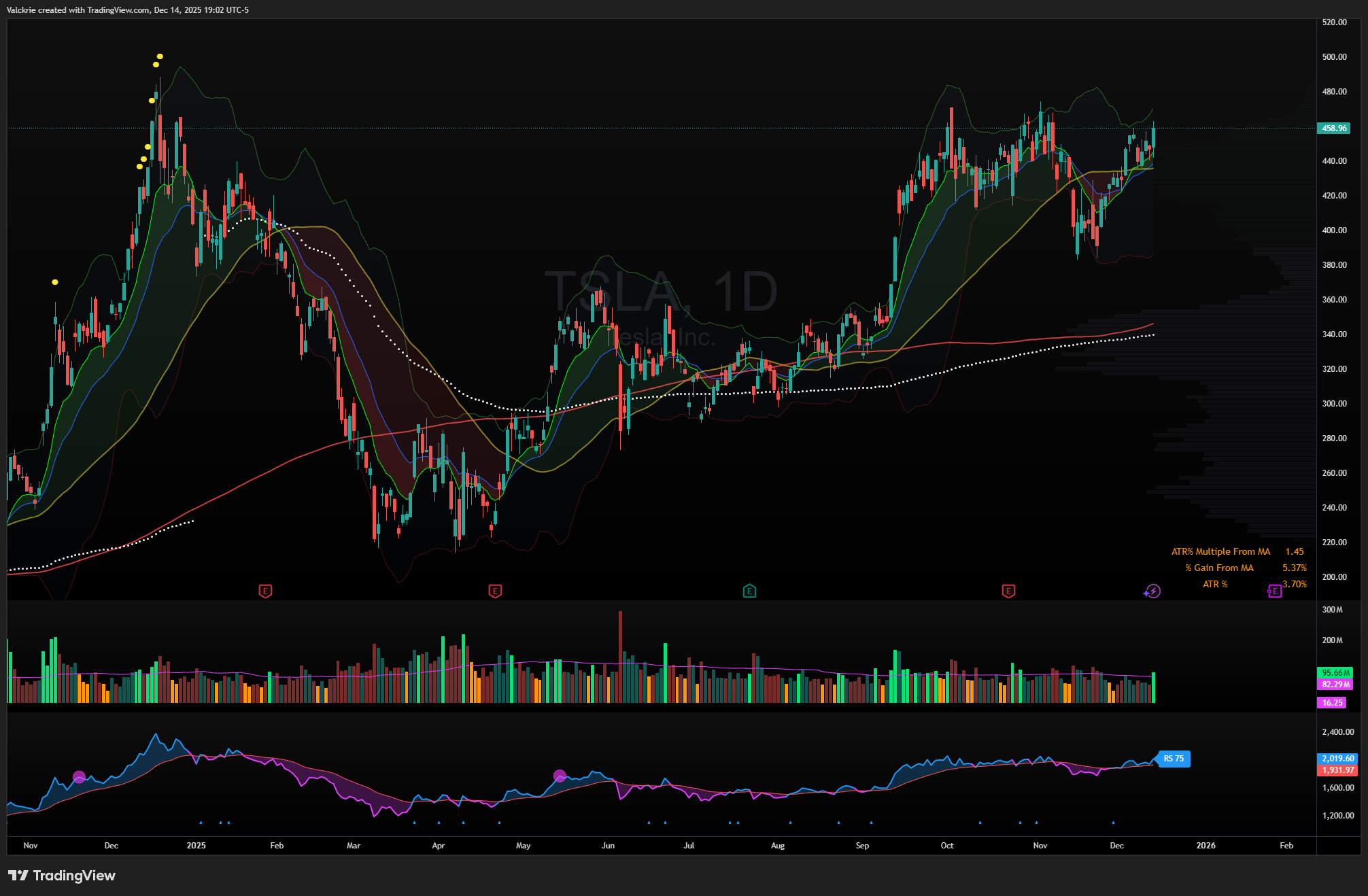Image resolution: width=1368 pixels, height=896 pixels.
Task: Click the purple circle marker near November on RS line
Action: click(79, 777)
